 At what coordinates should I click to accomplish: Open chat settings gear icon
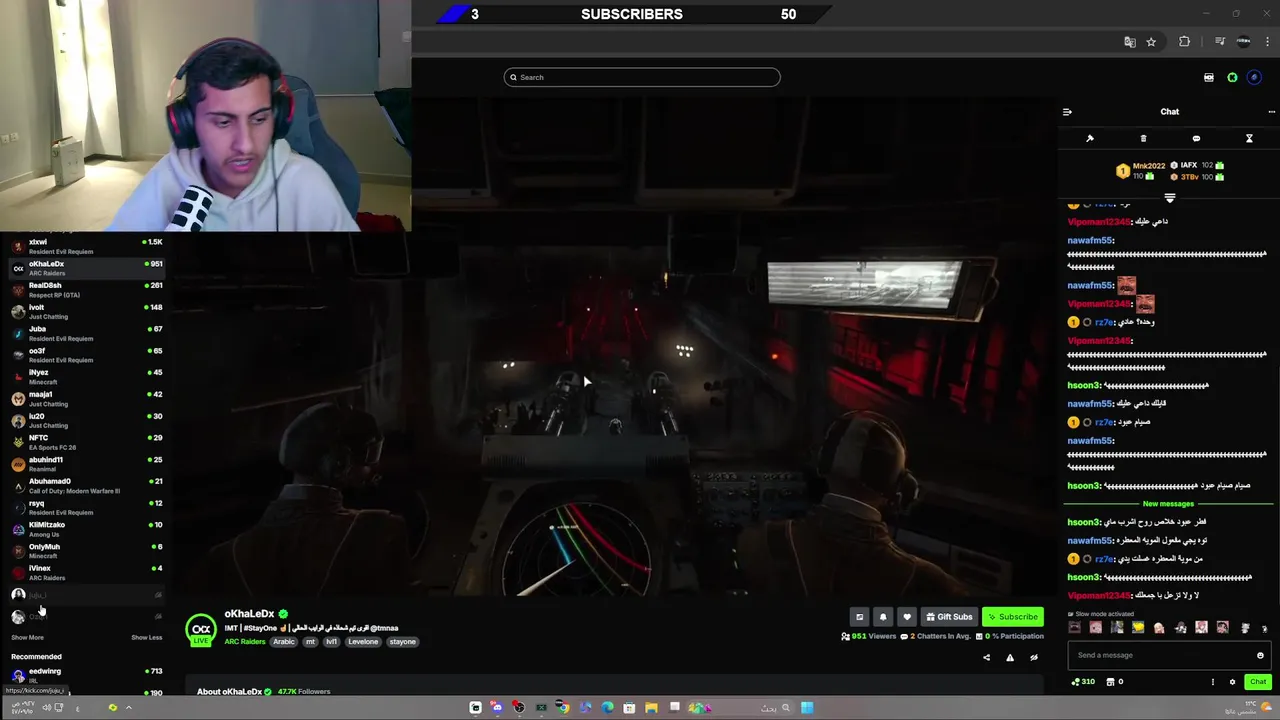pyautogui.click(x=1232, y=682)
